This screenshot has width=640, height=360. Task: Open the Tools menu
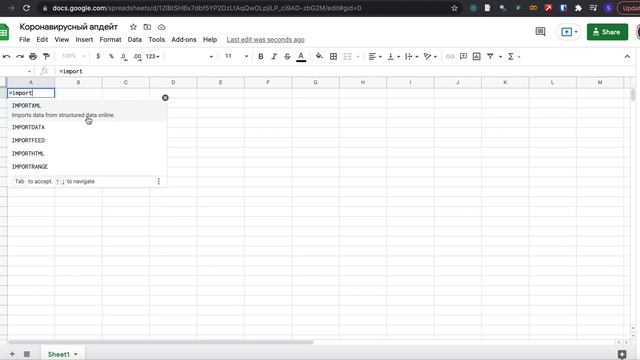pos(157,40)
